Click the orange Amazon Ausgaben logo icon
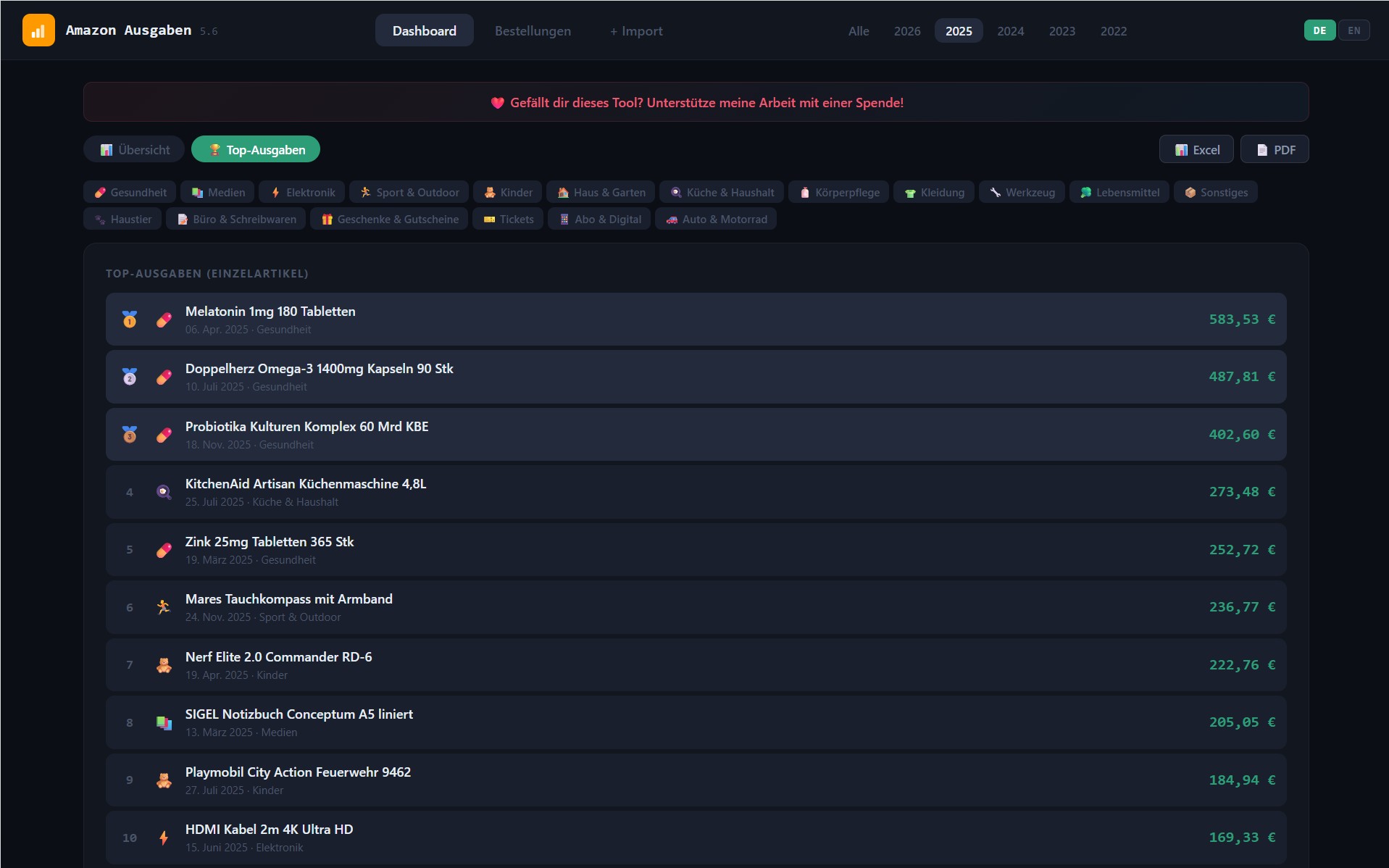1389x868 pixels. (38, 30)
